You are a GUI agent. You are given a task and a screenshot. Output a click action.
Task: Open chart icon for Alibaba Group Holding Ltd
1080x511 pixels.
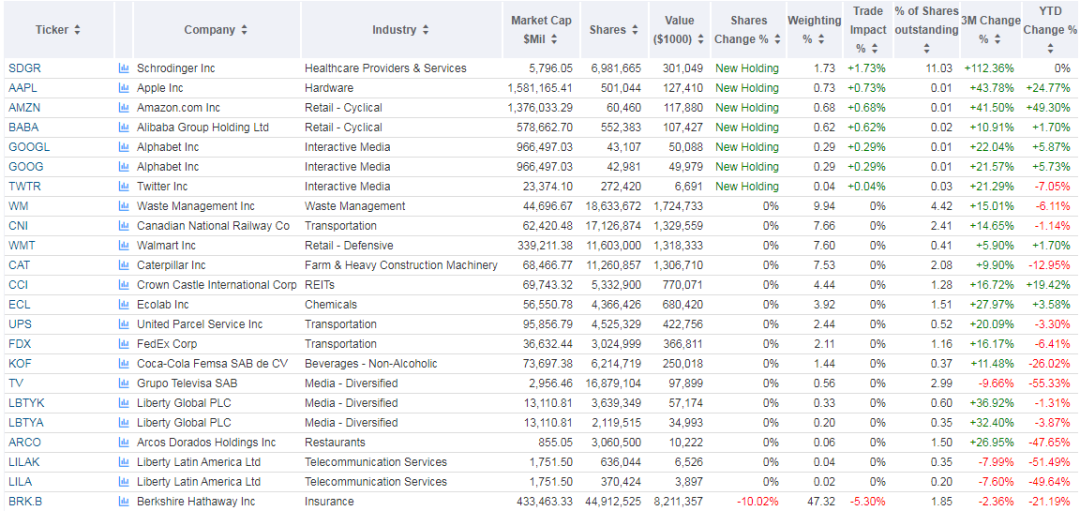click(x=124, y=127)
